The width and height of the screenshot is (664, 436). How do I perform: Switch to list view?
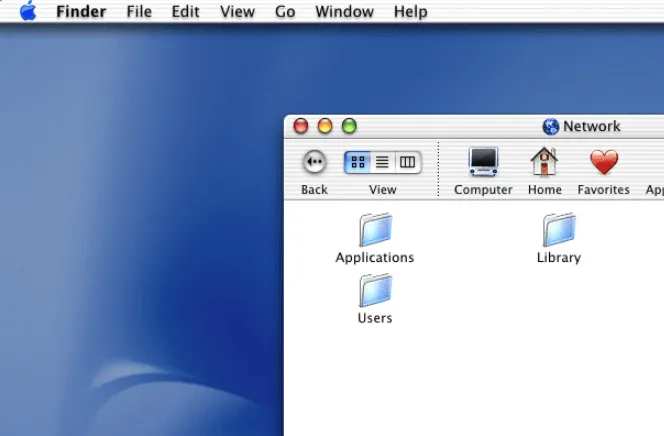(x=382, y=162)
